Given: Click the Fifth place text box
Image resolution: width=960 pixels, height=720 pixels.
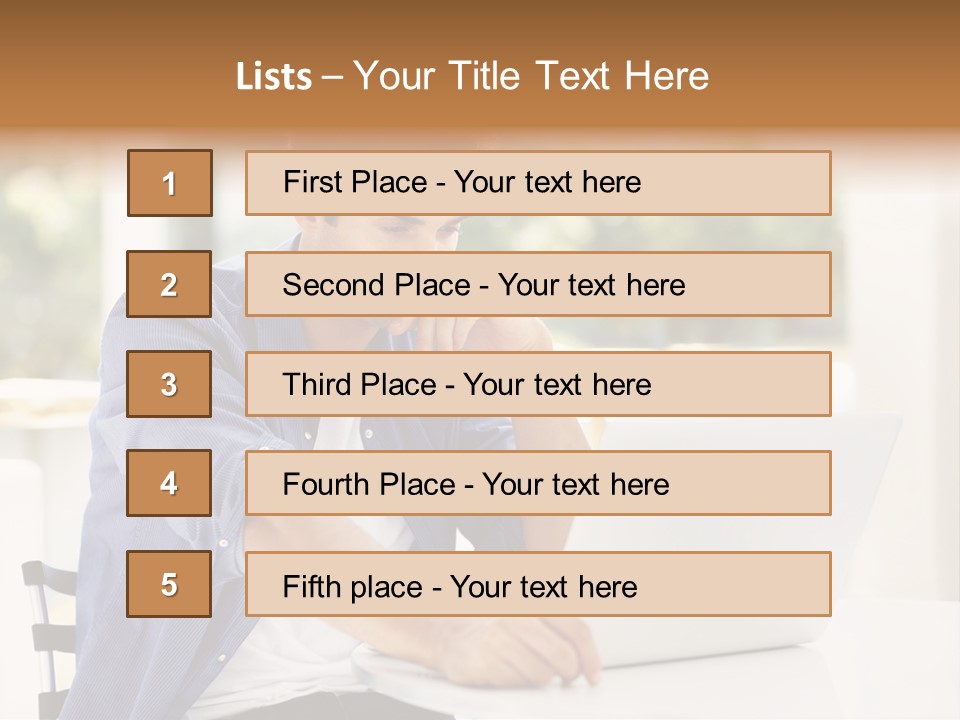Looking at the screenshot, I should point(538,584).
